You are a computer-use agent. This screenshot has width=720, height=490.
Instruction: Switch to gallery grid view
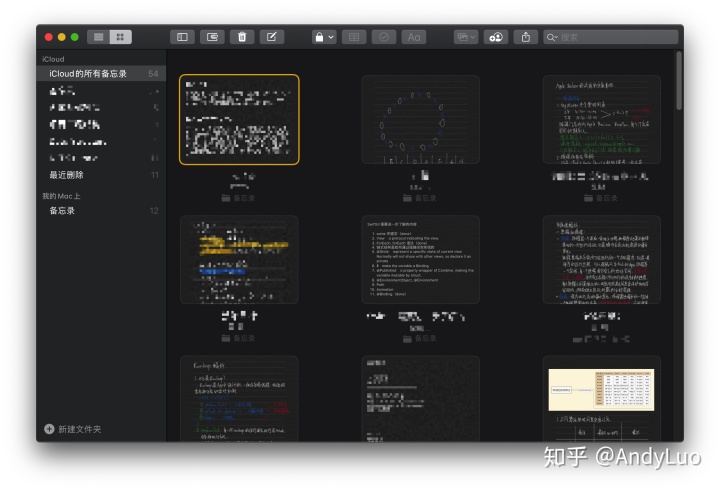pos(120,37)
